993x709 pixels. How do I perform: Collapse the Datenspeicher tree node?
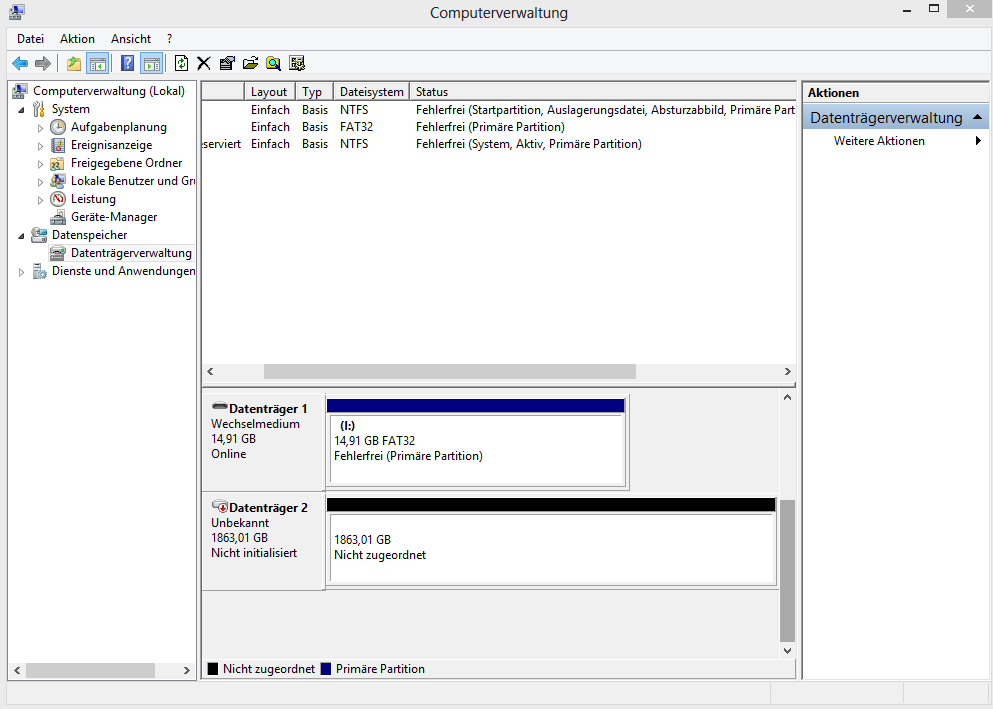22,236
